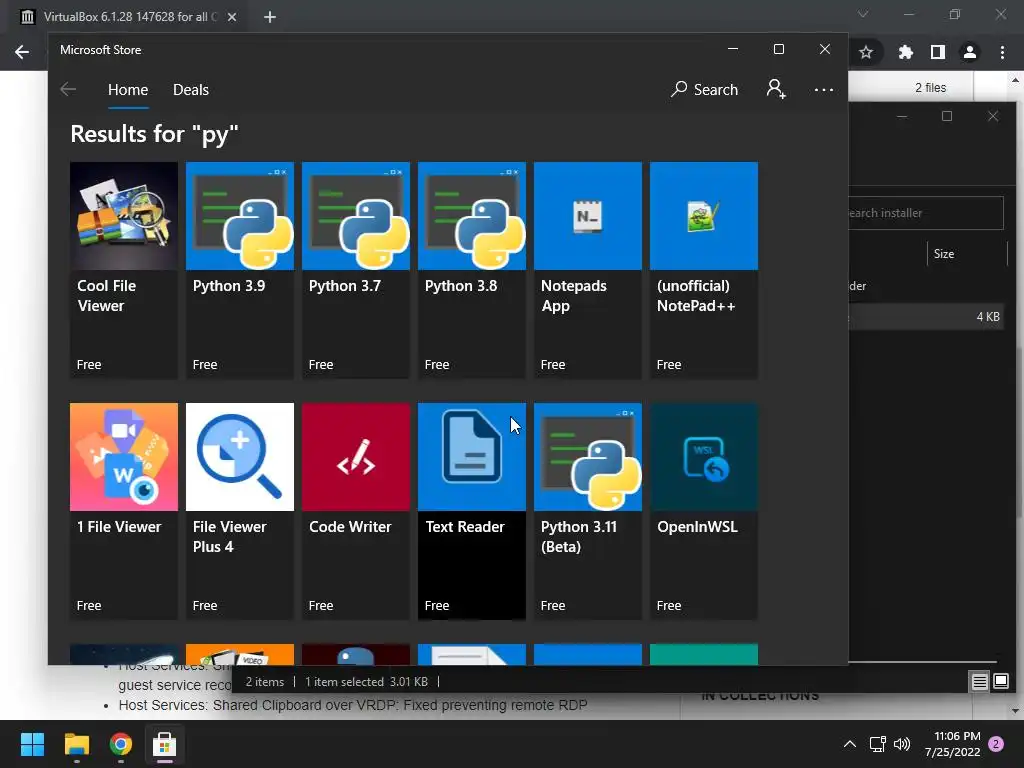Open the 1 File Viewer app icon
Screen dimensions: 1024x768
(123, 456)
